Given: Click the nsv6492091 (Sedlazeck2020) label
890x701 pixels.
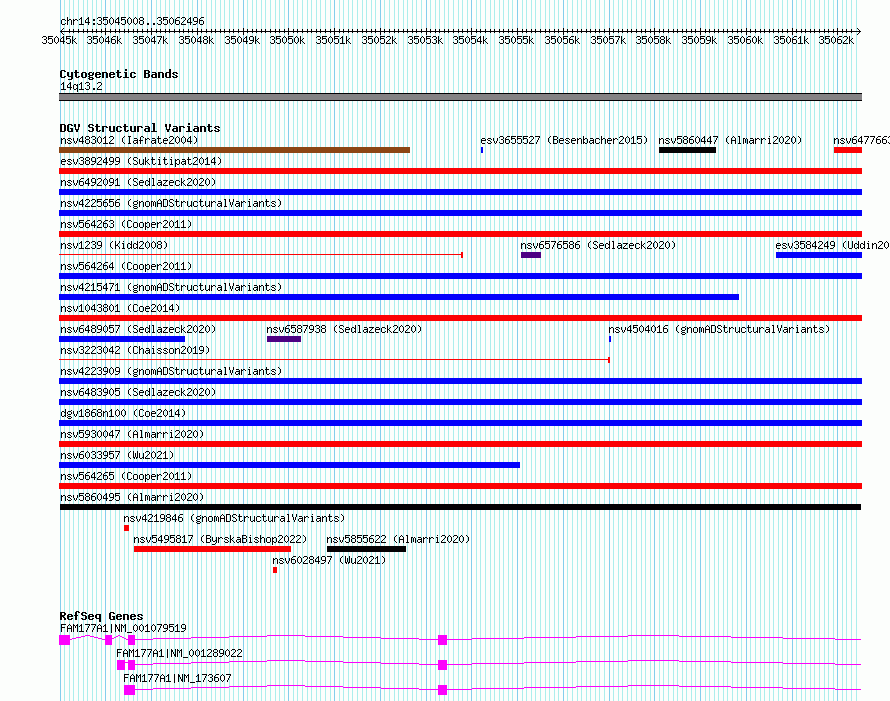Looking at the screenshot, I should [138, 182].
